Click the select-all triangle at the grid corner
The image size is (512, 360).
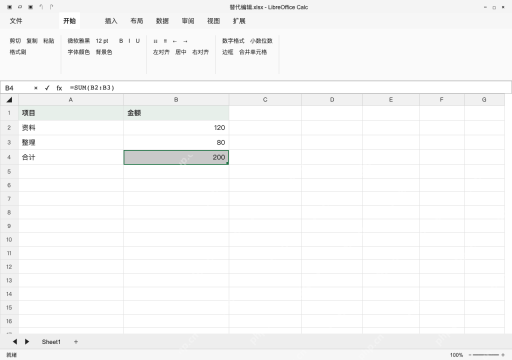click(x=9, y=100)
